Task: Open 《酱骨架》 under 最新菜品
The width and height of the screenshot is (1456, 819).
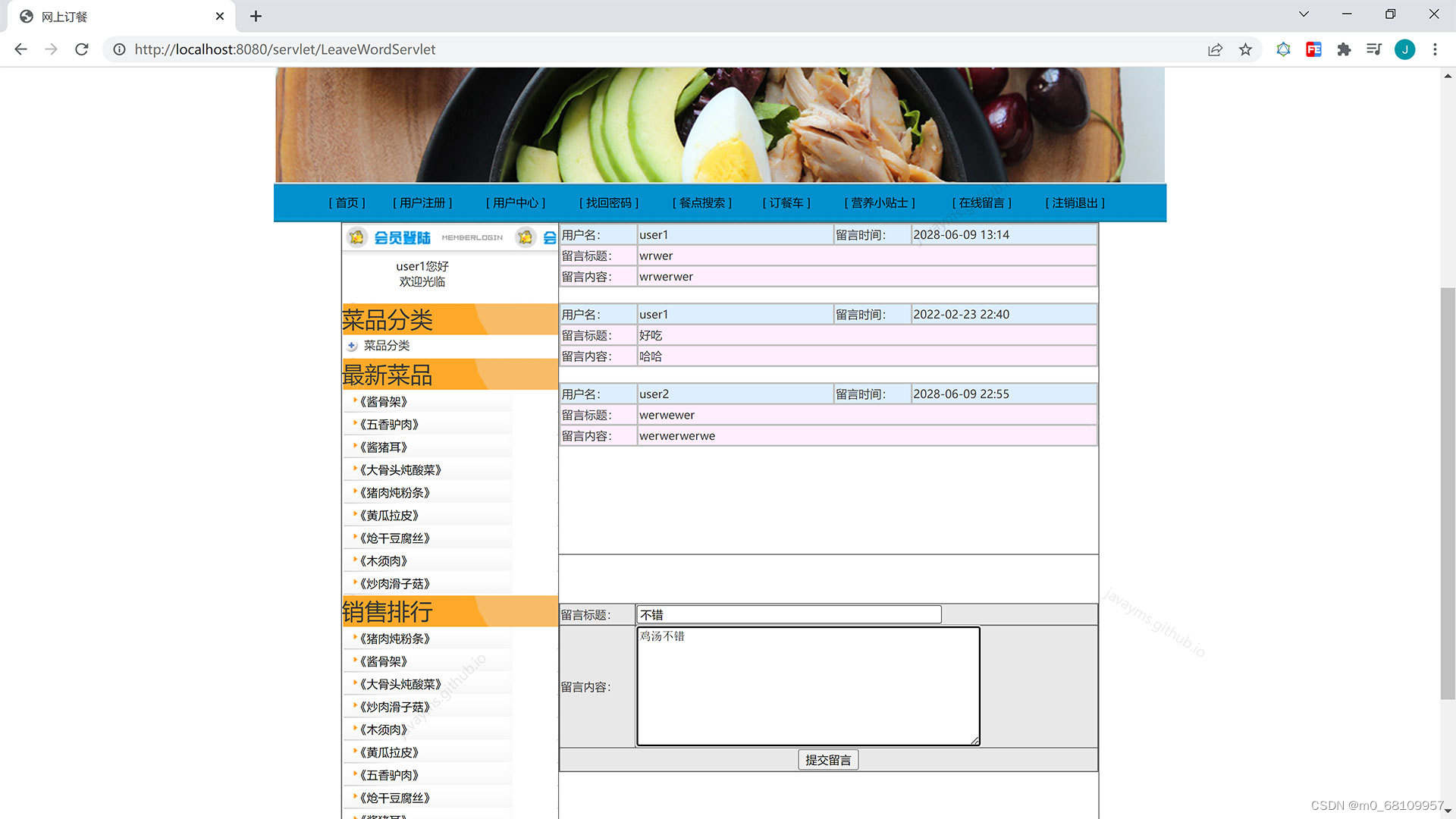Action: 383,402
